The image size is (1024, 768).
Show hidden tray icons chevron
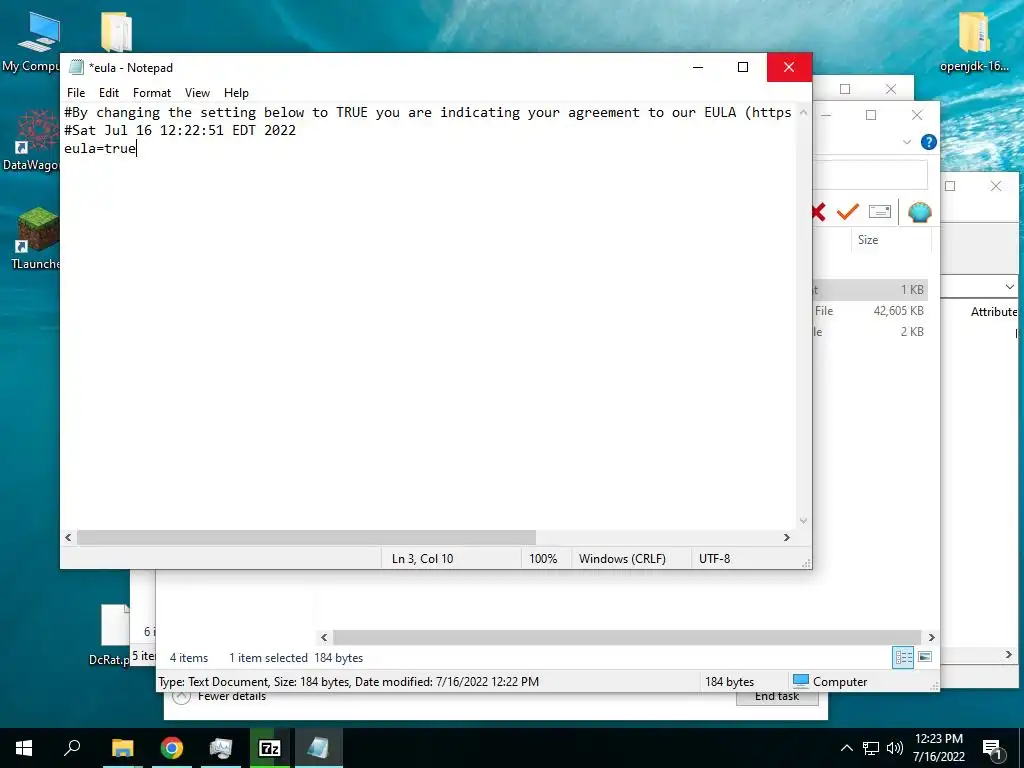[846, 748]
